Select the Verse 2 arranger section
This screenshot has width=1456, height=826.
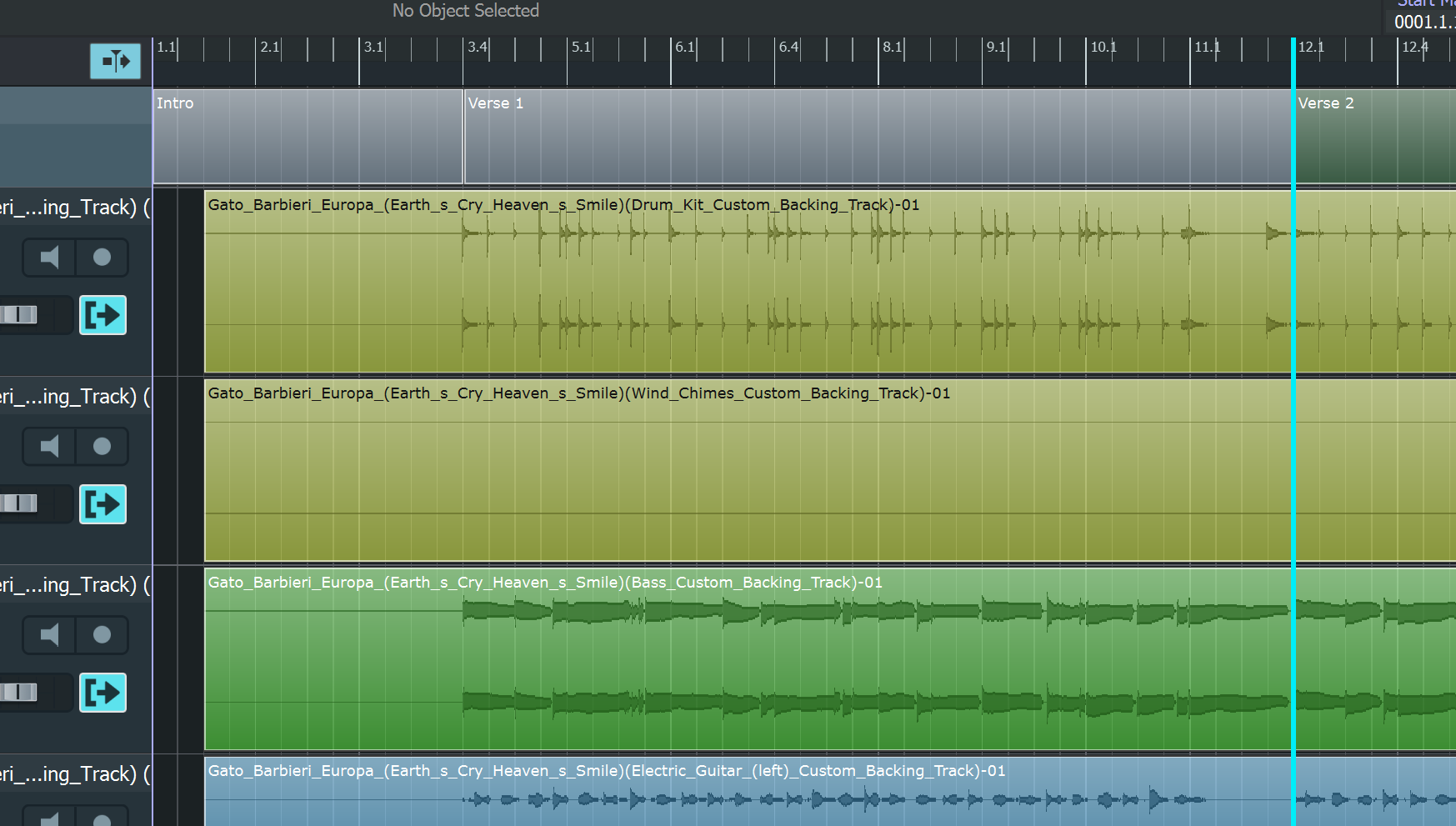pyautogui.click(x=1375, y=136)
